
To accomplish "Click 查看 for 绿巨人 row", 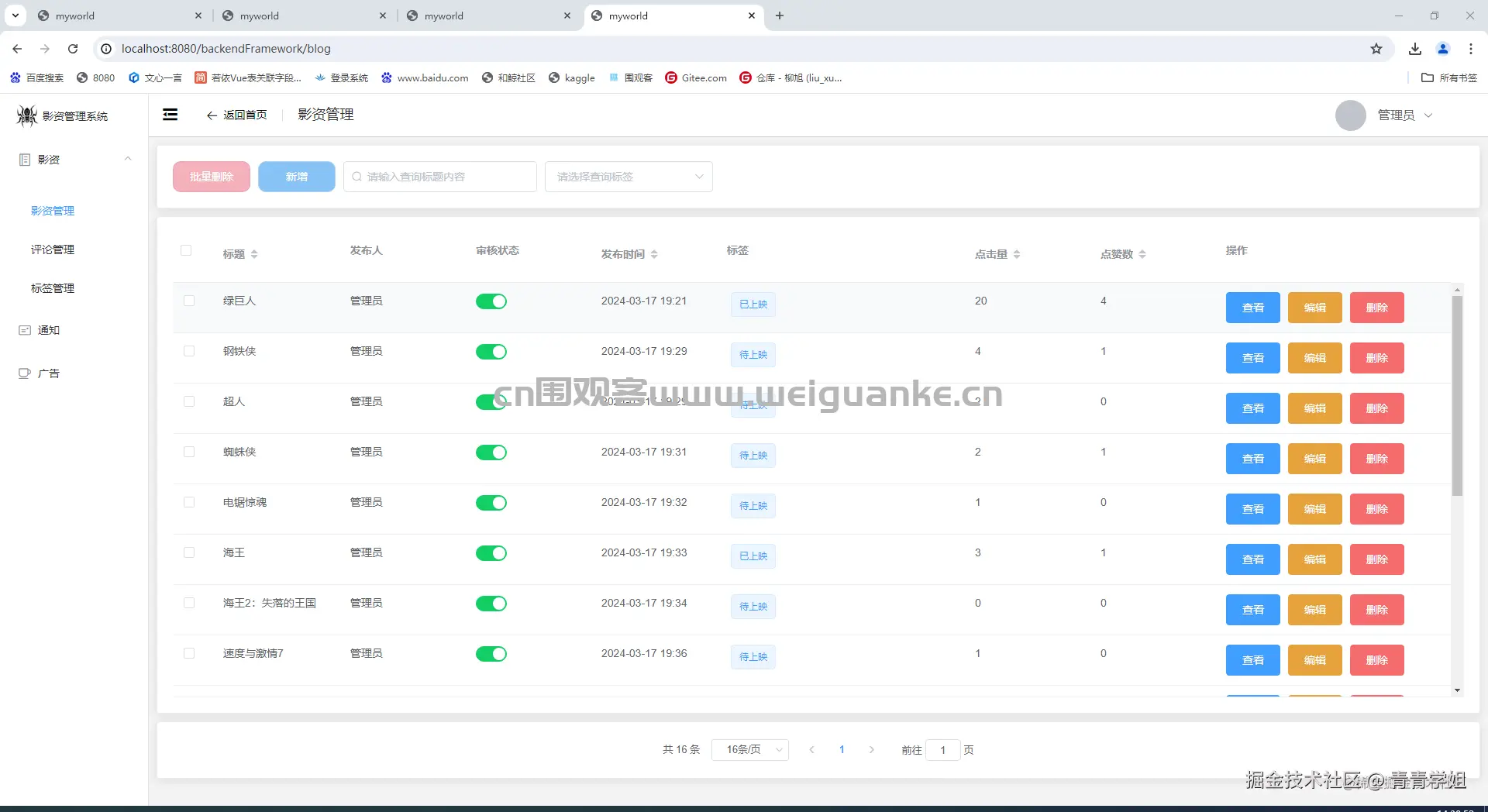I will click(x=1253, y=308).
